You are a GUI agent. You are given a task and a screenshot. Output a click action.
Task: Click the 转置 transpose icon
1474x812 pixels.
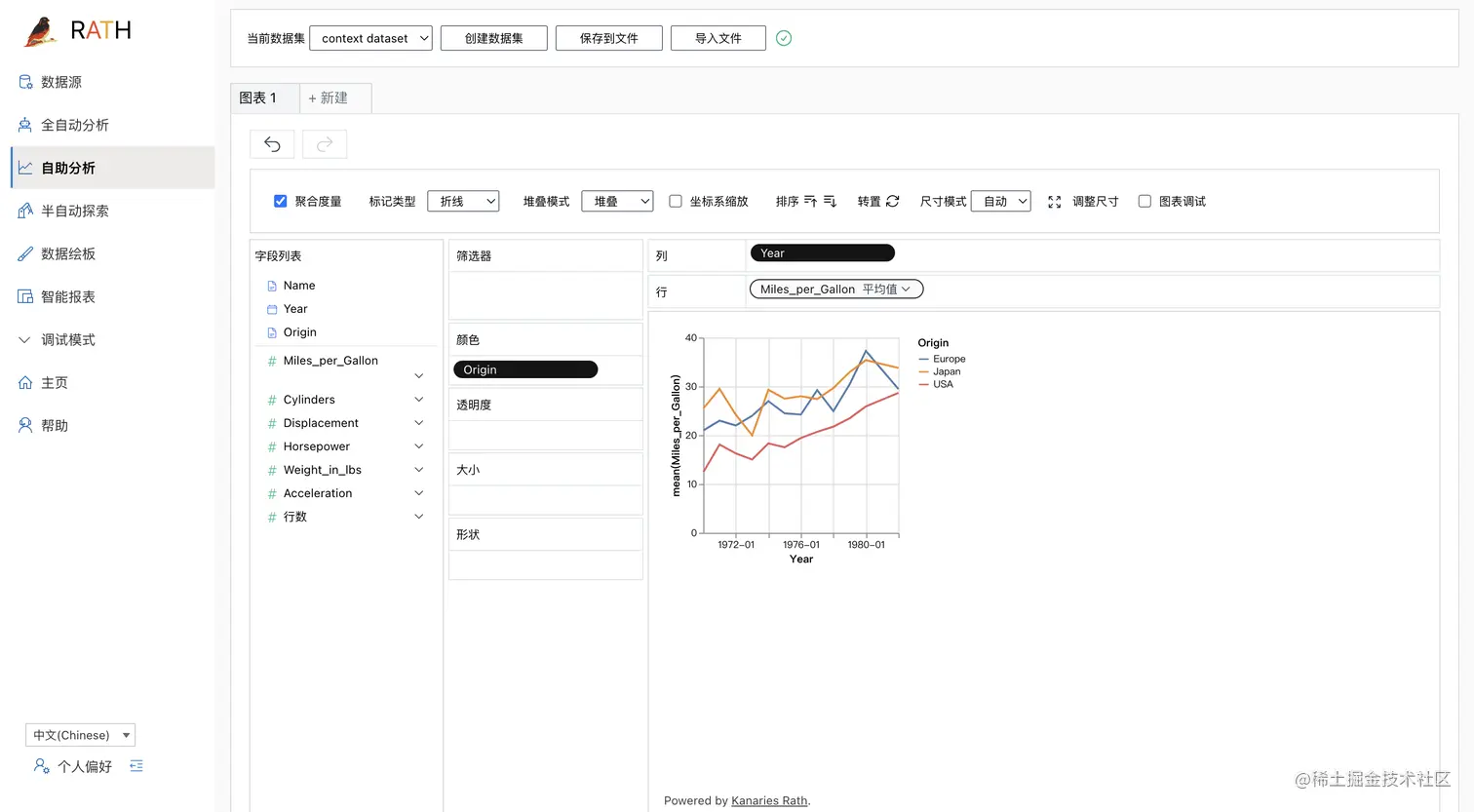[892, 201]
